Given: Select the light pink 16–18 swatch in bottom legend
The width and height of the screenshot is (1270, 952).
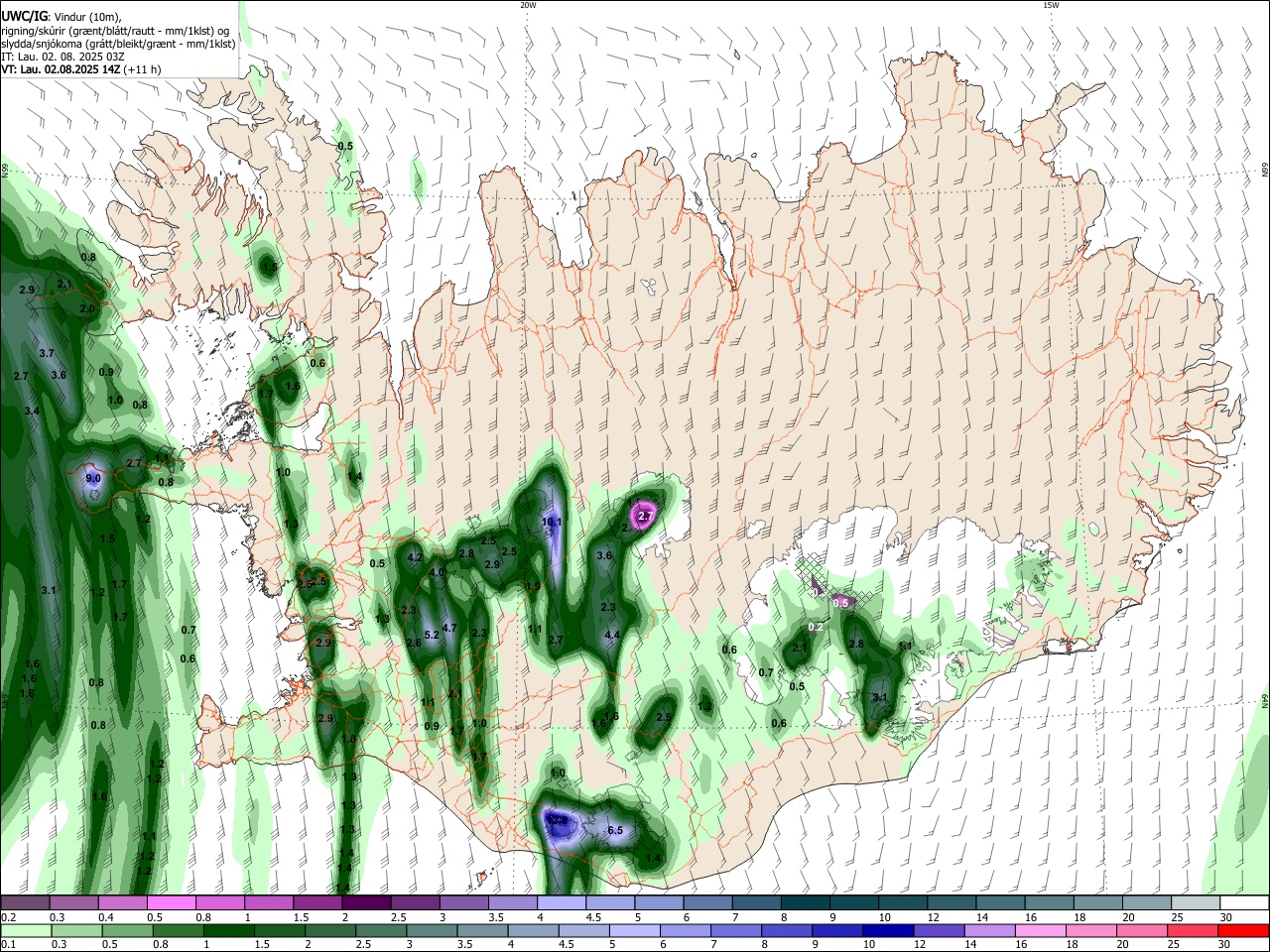Looking at the screenshot, I should click(x=1040, y=931).
